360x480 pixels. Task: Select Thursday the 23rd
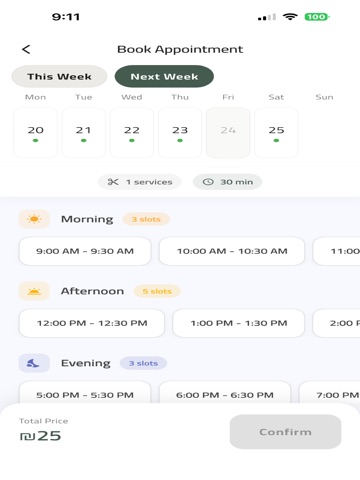[180, 133]
